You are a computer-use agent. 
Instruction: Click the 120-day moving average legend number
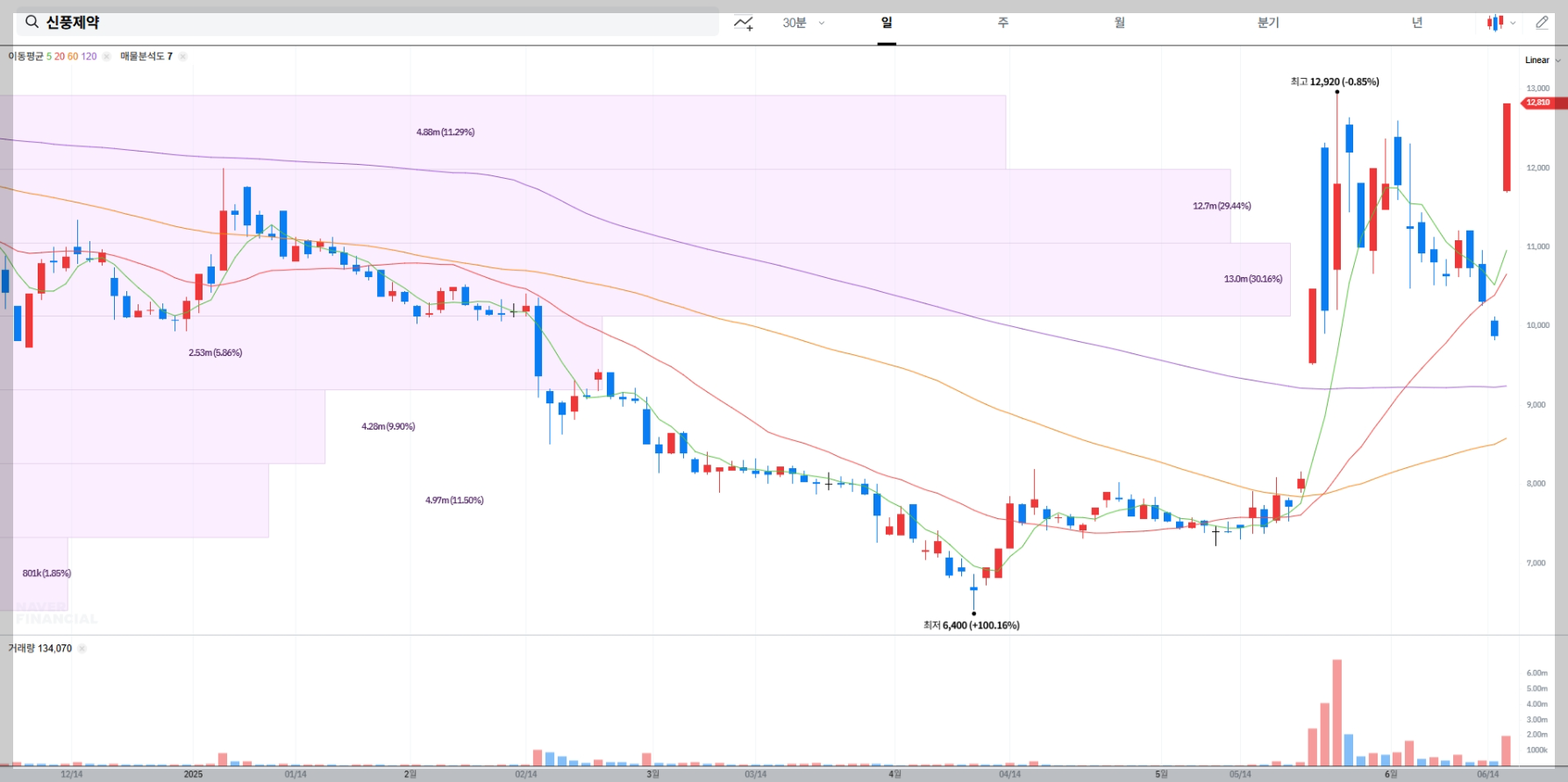click(x=89, y=56)
